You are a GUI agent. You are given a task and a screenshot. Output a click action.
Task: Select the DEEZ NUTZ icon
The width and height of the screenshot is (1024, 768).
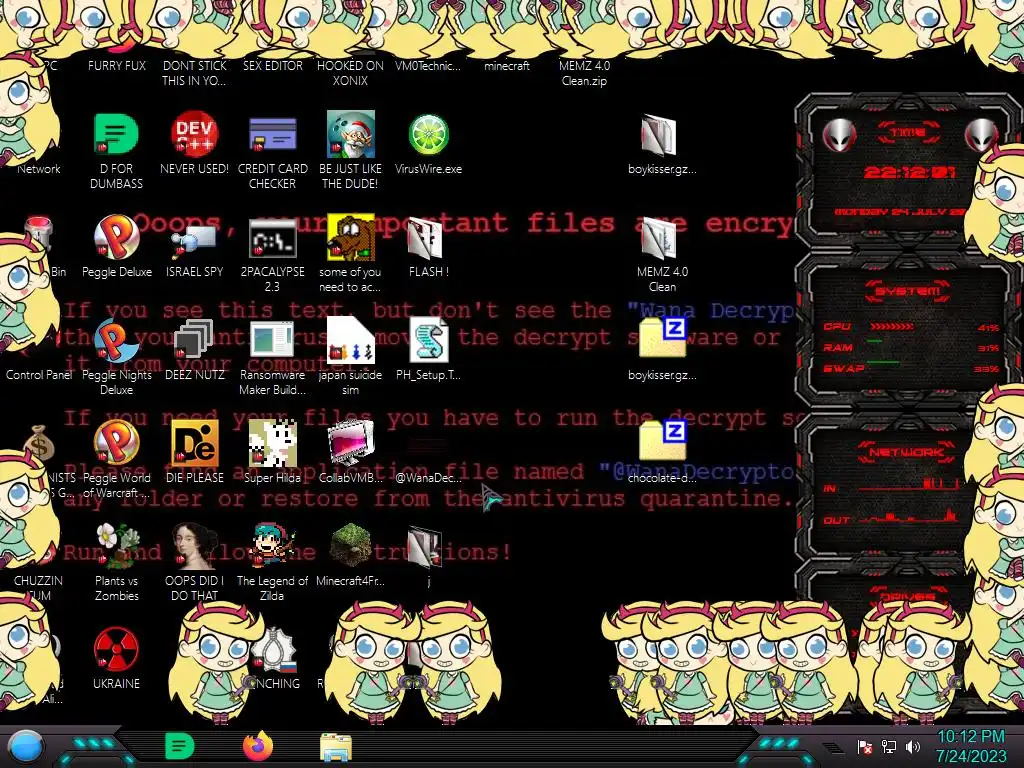click(194, 341)
